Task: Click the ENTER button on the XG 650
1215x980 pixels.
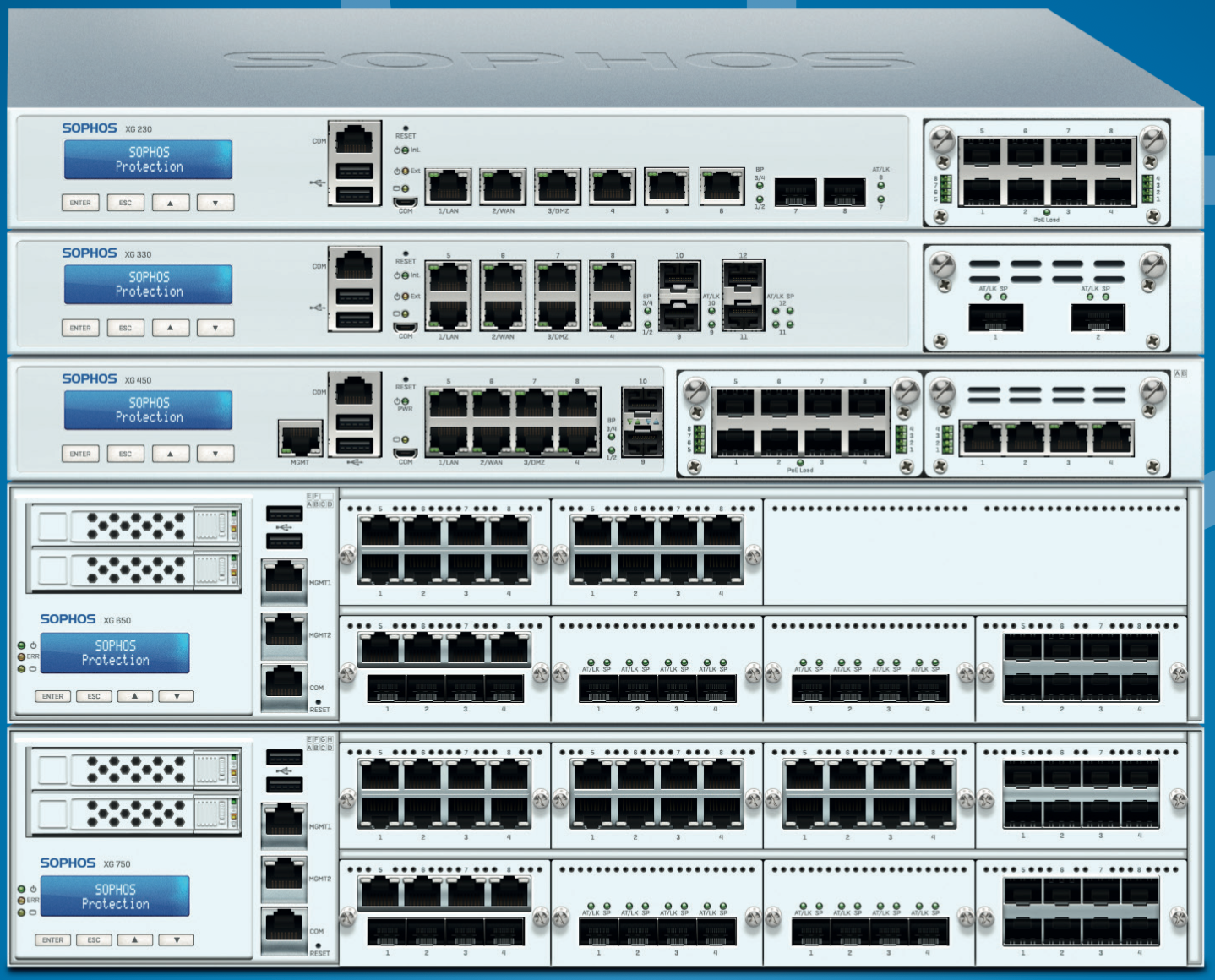Action: click(52, 696)
